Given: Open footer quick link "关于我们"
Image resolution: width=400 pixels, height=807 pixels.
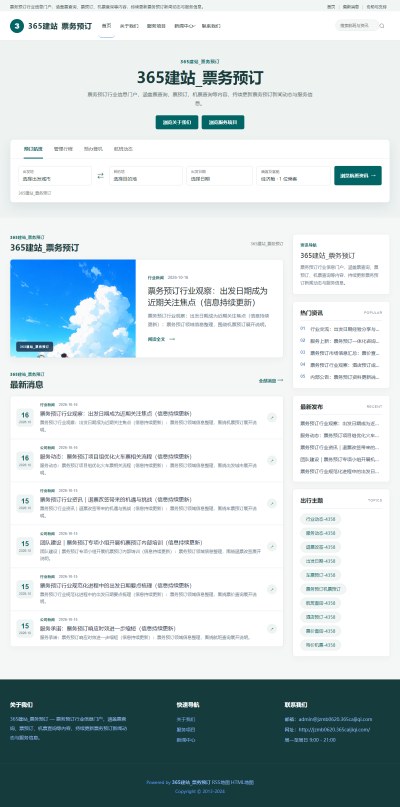Looking at the screenshot, I should [186, 719].
